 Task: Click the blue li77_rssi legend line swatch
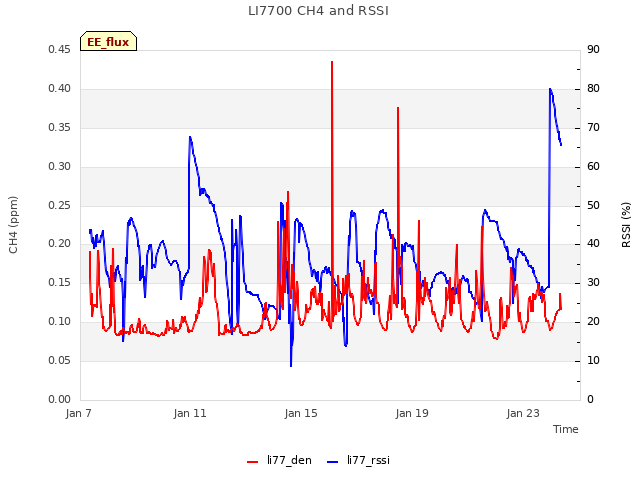[x=333, y=462]
